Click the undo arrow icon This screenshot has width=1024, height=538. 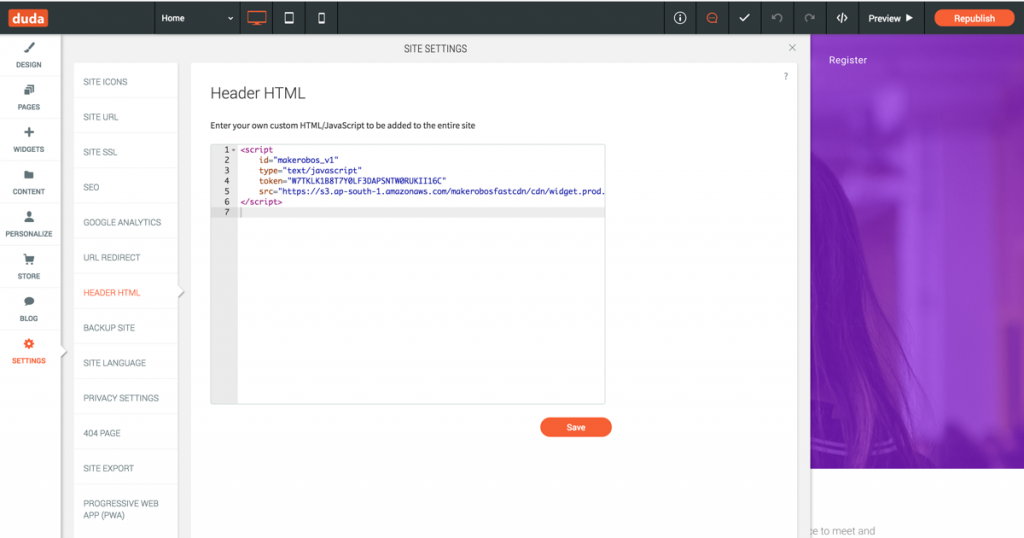(776, 18)
